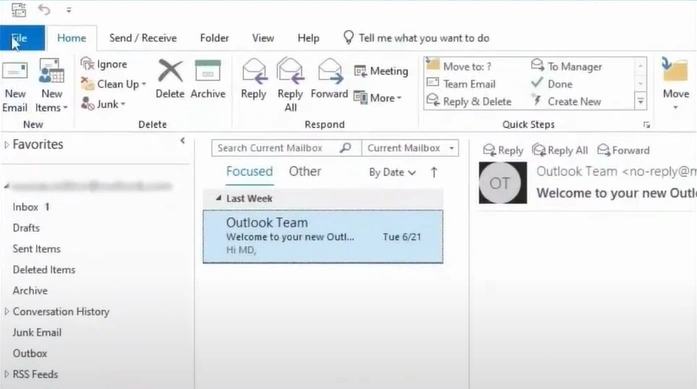The width and height of the screenshot is (697, 389).
Task: Select Create New quick step
Action: 566,101
